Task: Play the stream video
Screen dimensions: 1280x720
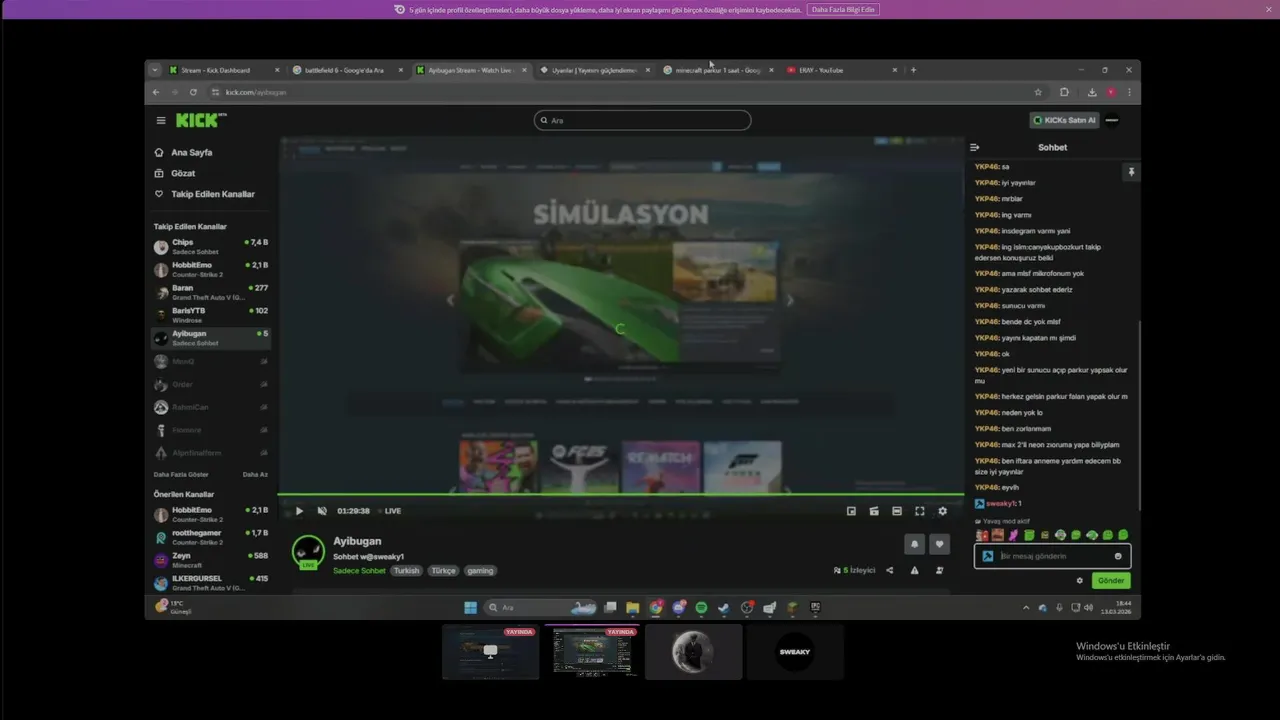Action: [299, 511]
